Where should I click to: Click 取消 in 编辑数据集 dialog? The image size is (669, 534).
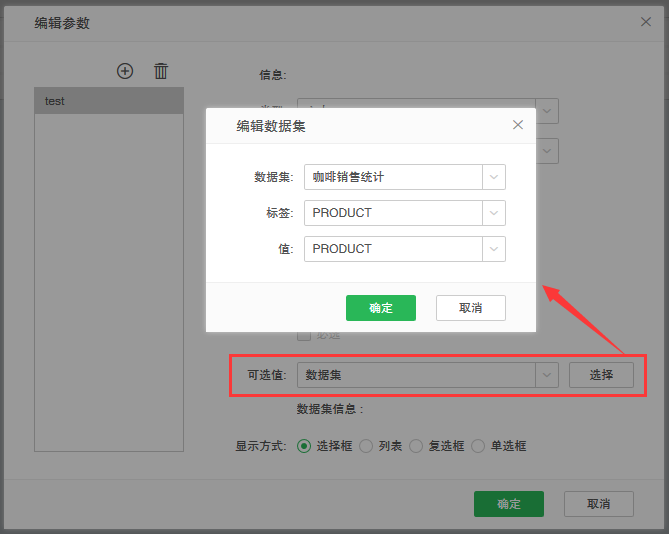click(470, 308)
